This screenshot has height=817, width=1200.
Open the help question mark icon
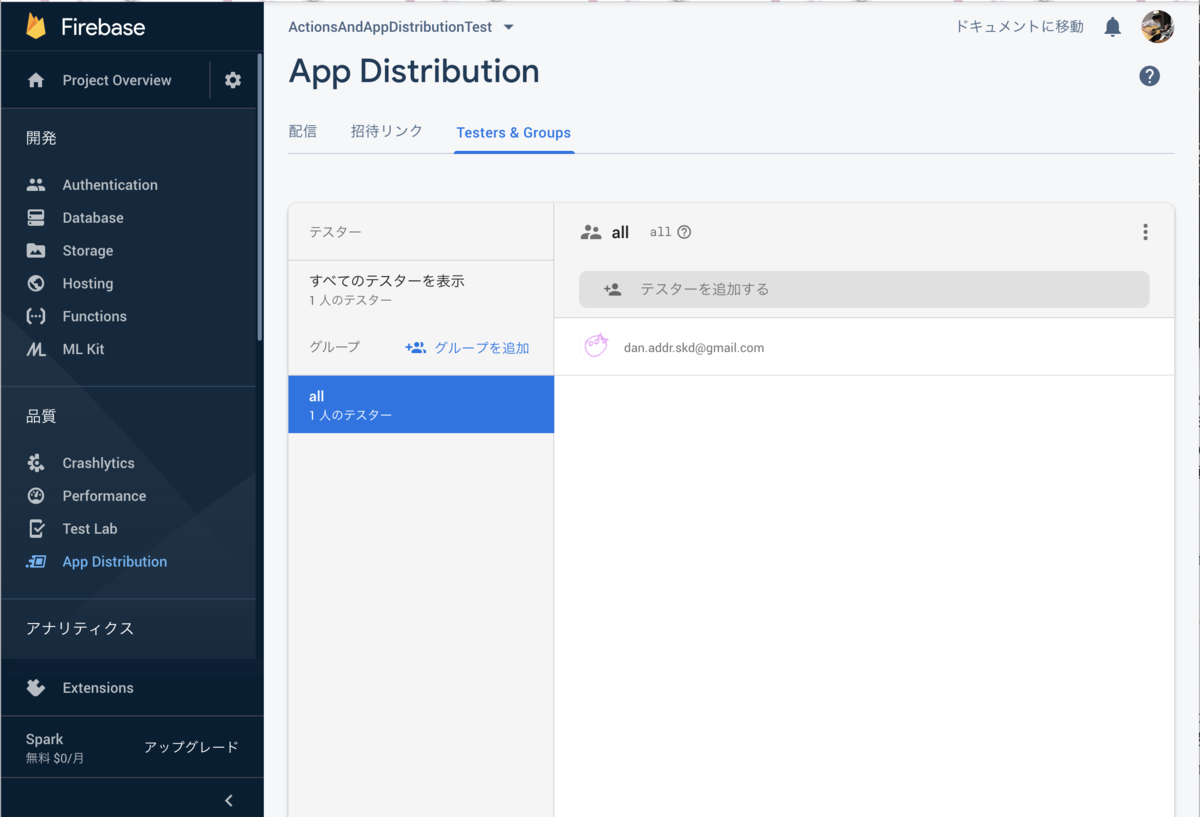tap(1150, 76)
